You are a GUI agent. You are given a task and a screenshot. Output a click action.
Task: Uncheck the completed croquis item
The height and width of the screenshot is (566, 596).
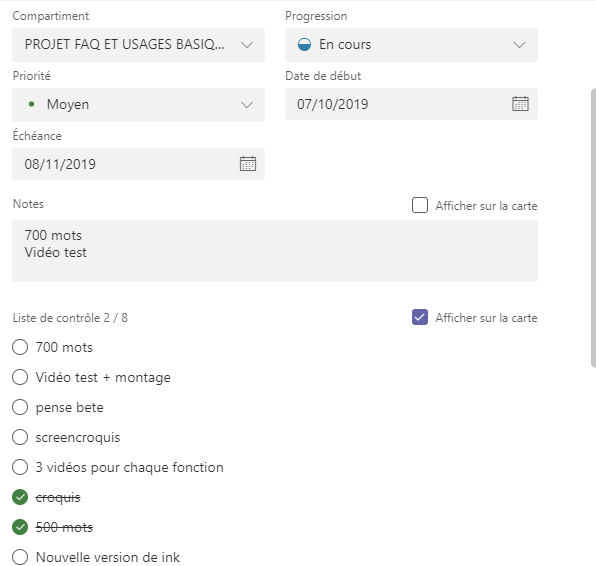pos(20,497)
